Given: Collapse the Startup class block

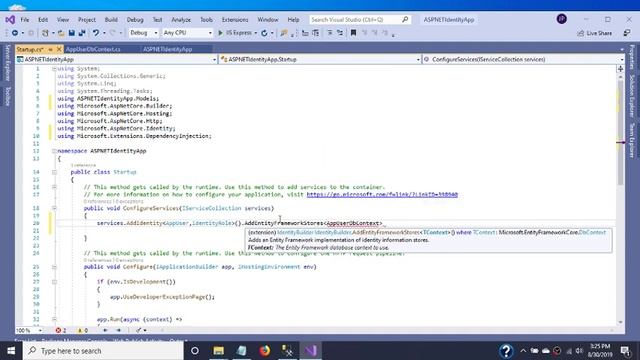Looking at the screenshot, I should point(54,172).
